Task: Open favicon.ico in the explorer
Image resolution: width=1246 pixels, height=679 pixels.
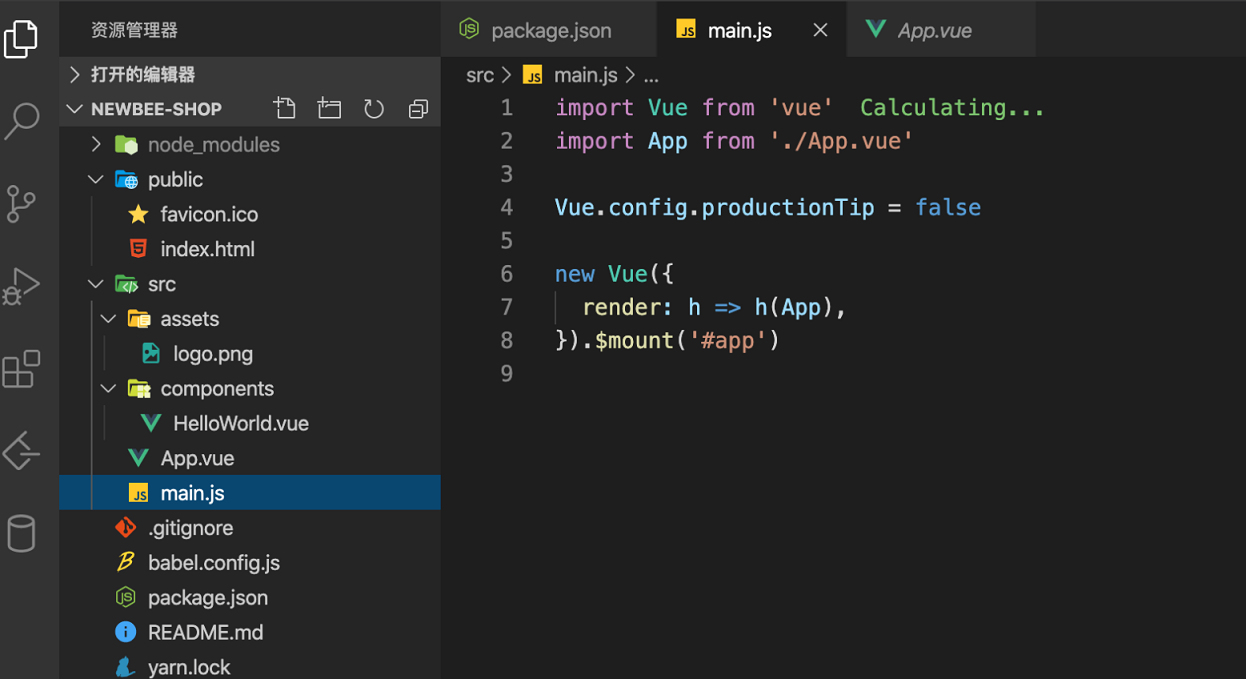Action: pyautogui.click(x=250, y=214)
